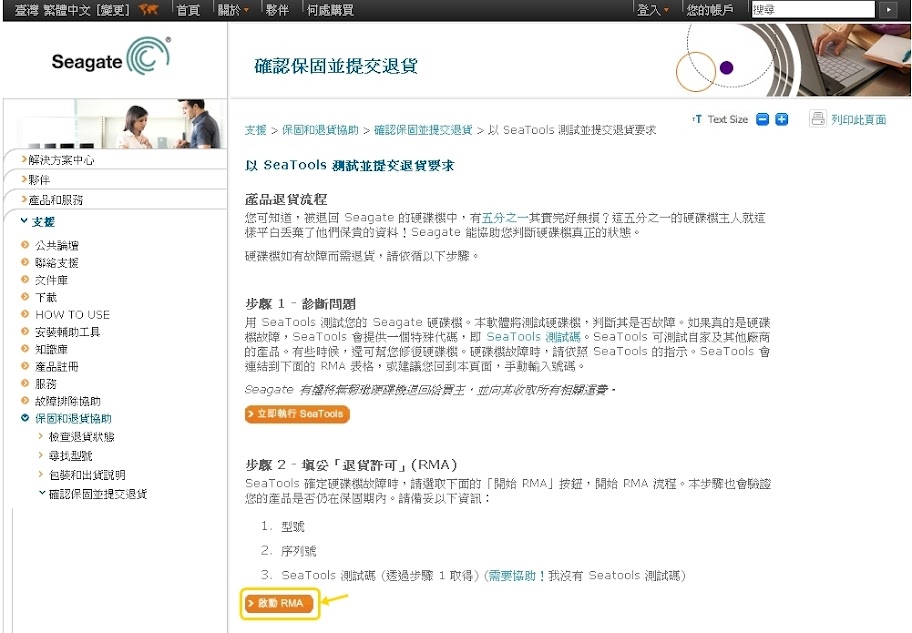This screenshot has width=912, height=633.
Task: Open 您的帳戶 in top navigation
Action: click(710, 10)
